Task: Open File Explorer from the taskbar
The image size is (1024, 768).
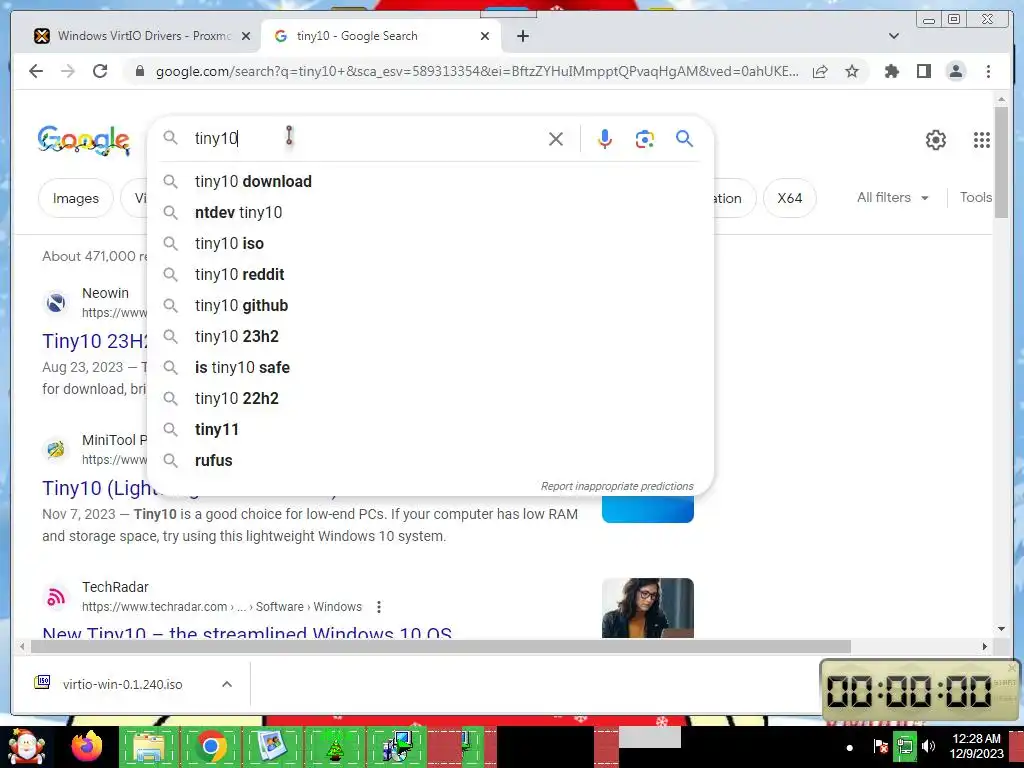Action: [149, 746]
